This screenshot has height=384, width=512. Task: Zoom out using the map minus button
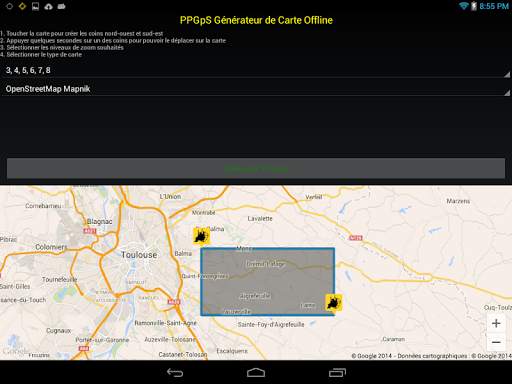tap(496, 342)
